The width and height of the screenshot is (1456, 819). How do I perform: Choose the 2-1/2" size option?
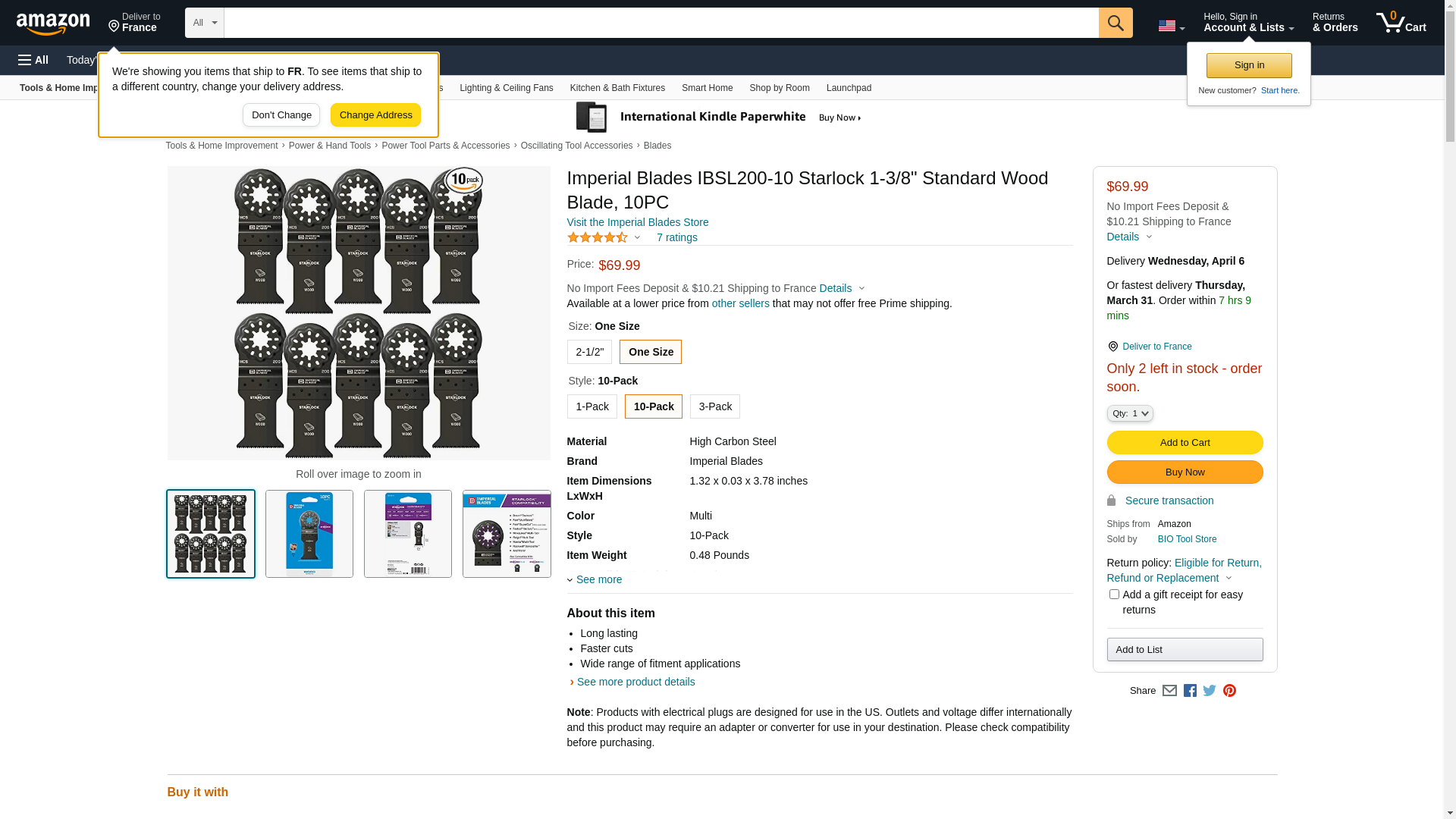pyautogui.click(x=589, y=352)
